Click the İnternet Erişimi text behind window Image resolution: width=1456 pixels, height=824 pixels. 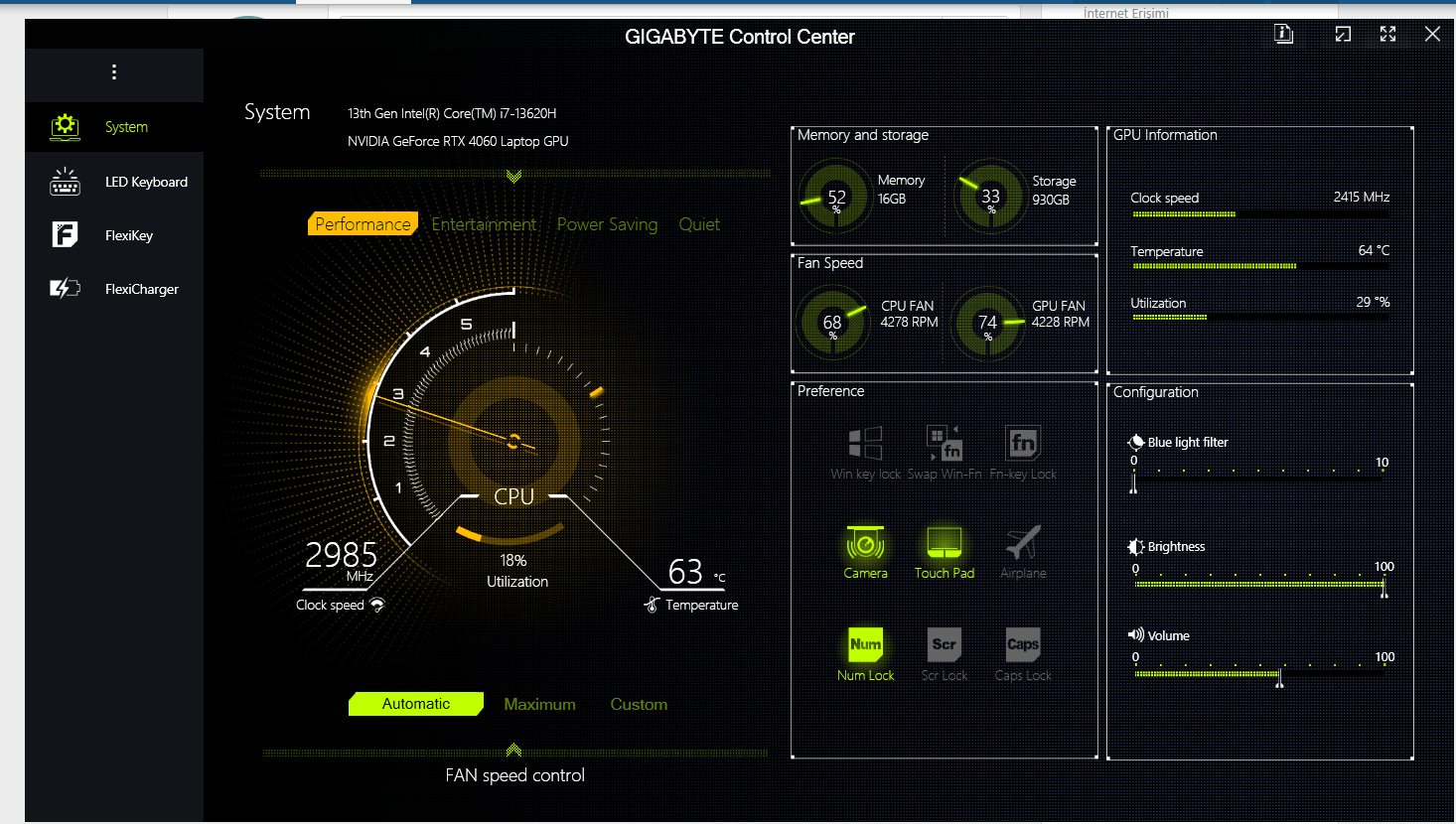(1126, 13)
